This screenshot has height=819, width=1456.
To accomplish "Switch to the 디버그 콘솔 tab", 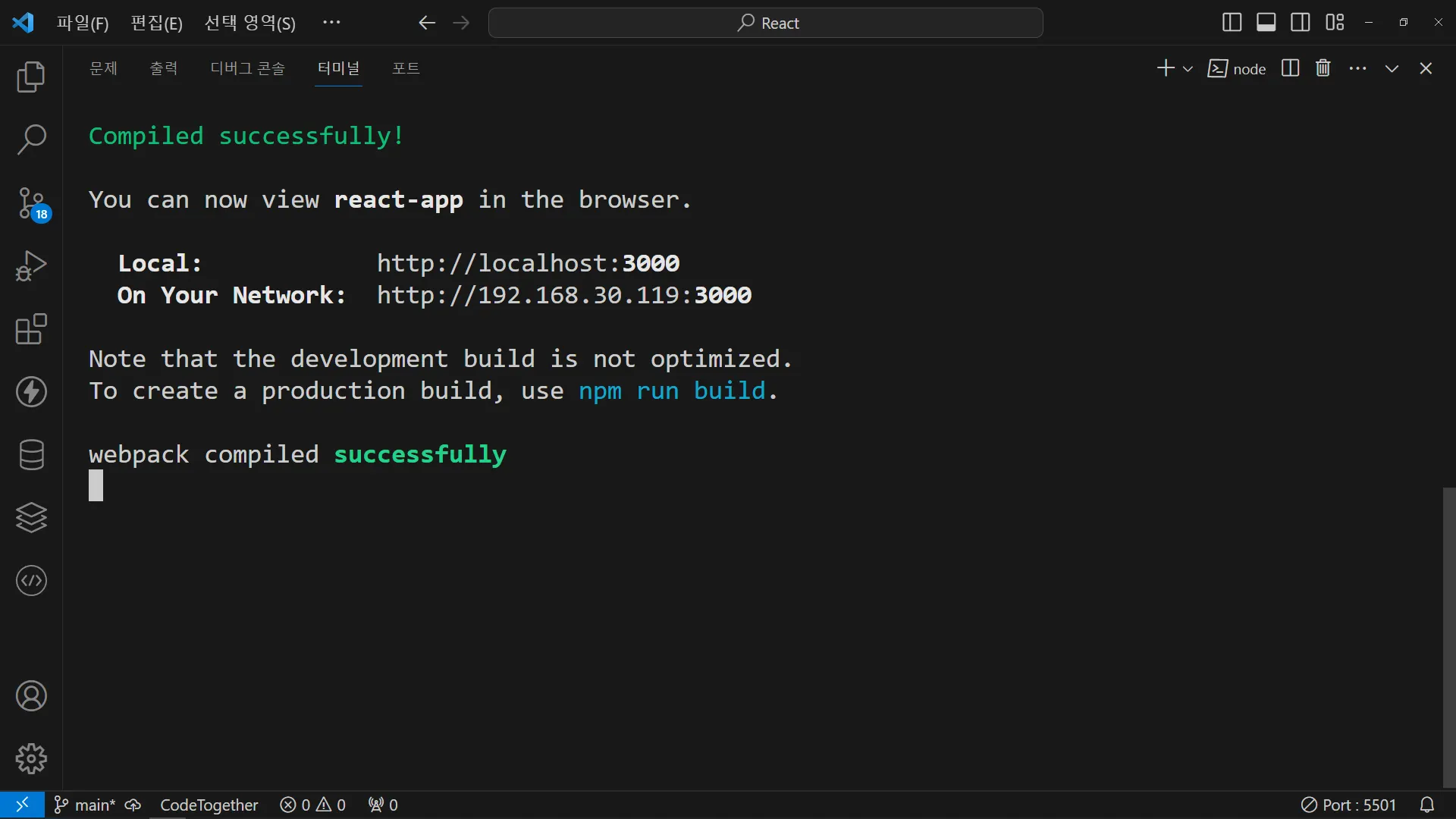I will click(x=248, y=68).
